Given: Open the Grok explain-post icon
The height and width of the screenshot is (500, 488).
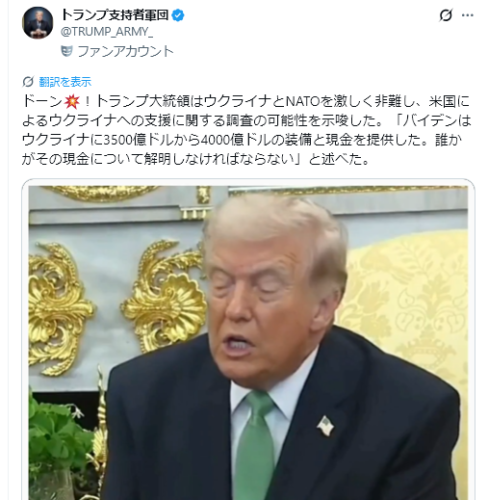Looking at the screenshot, I should (x=446, y=15).
